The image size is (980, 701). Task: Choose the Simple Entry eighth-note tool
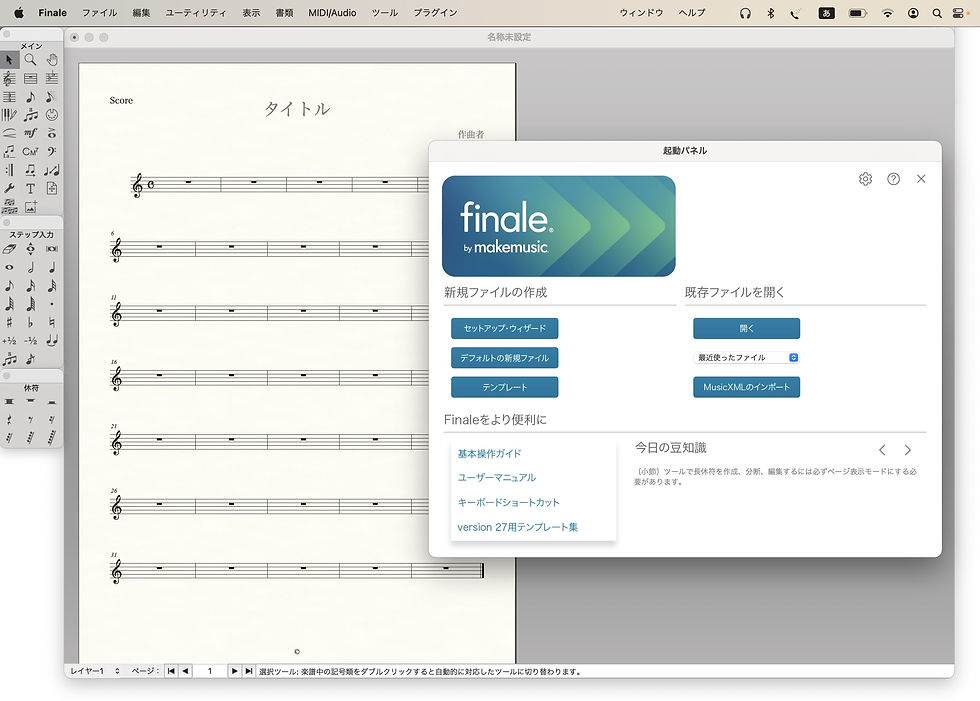tap(31, 97)
